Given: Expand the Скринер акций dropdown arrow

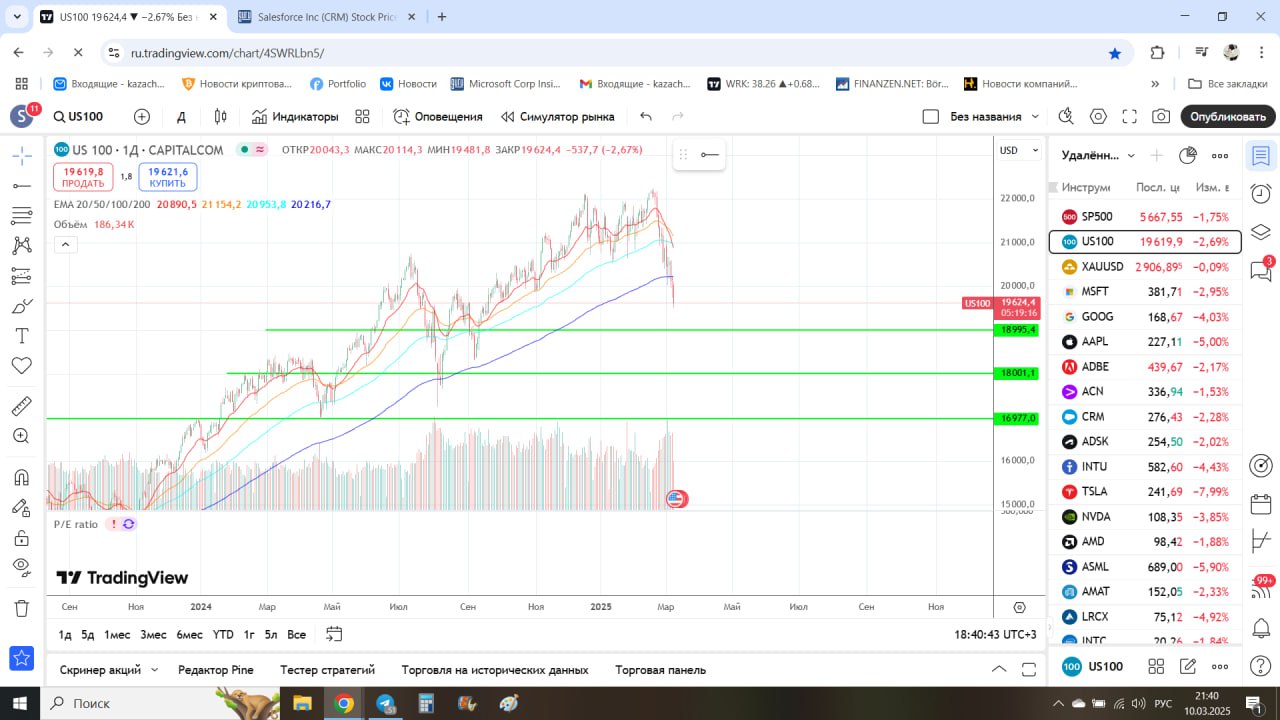Looking at the screenshot, I should click(154, 670).
